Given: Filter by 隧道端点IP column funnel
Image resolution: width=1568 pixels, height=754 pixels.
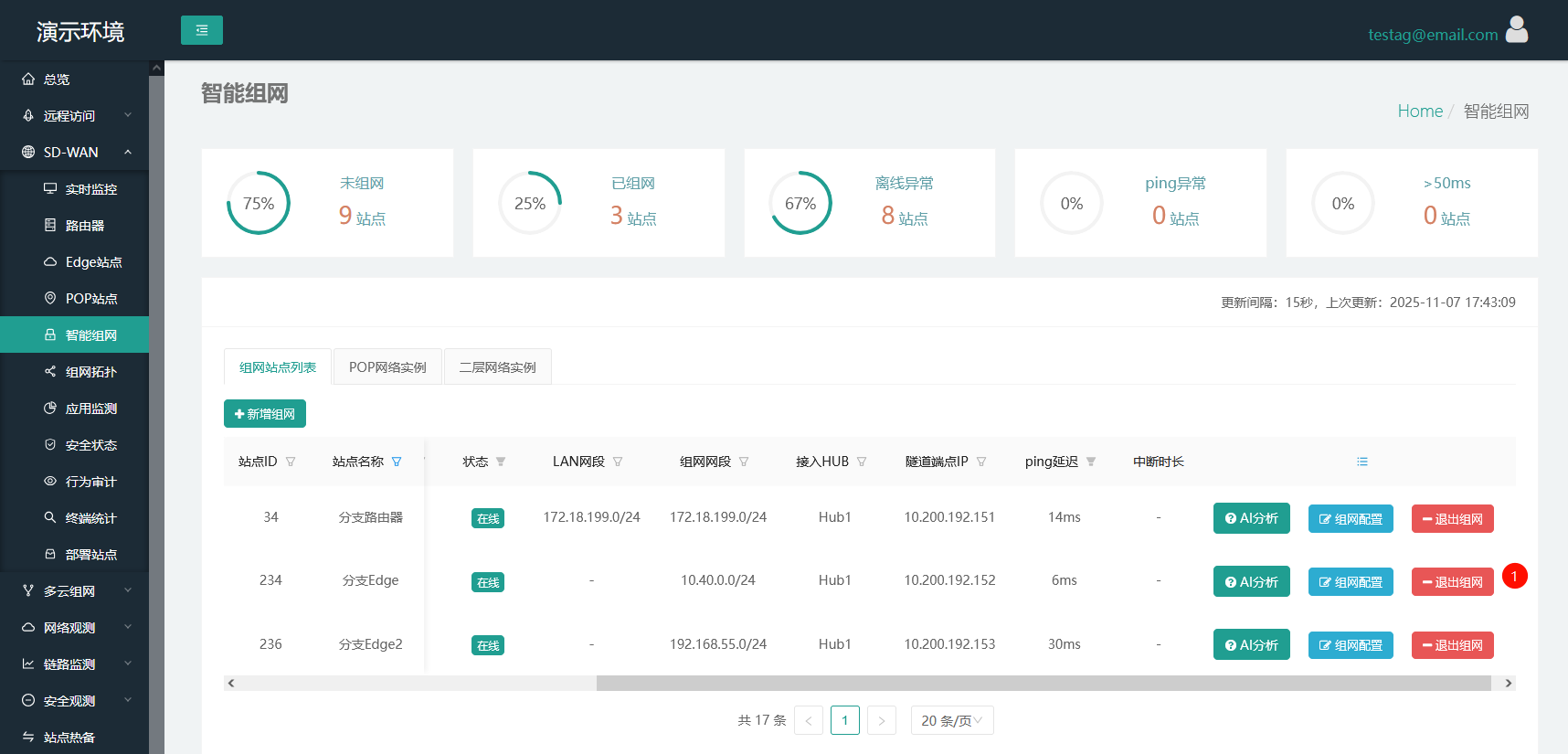Looking at the screenshot, I should tap(981, 462).
